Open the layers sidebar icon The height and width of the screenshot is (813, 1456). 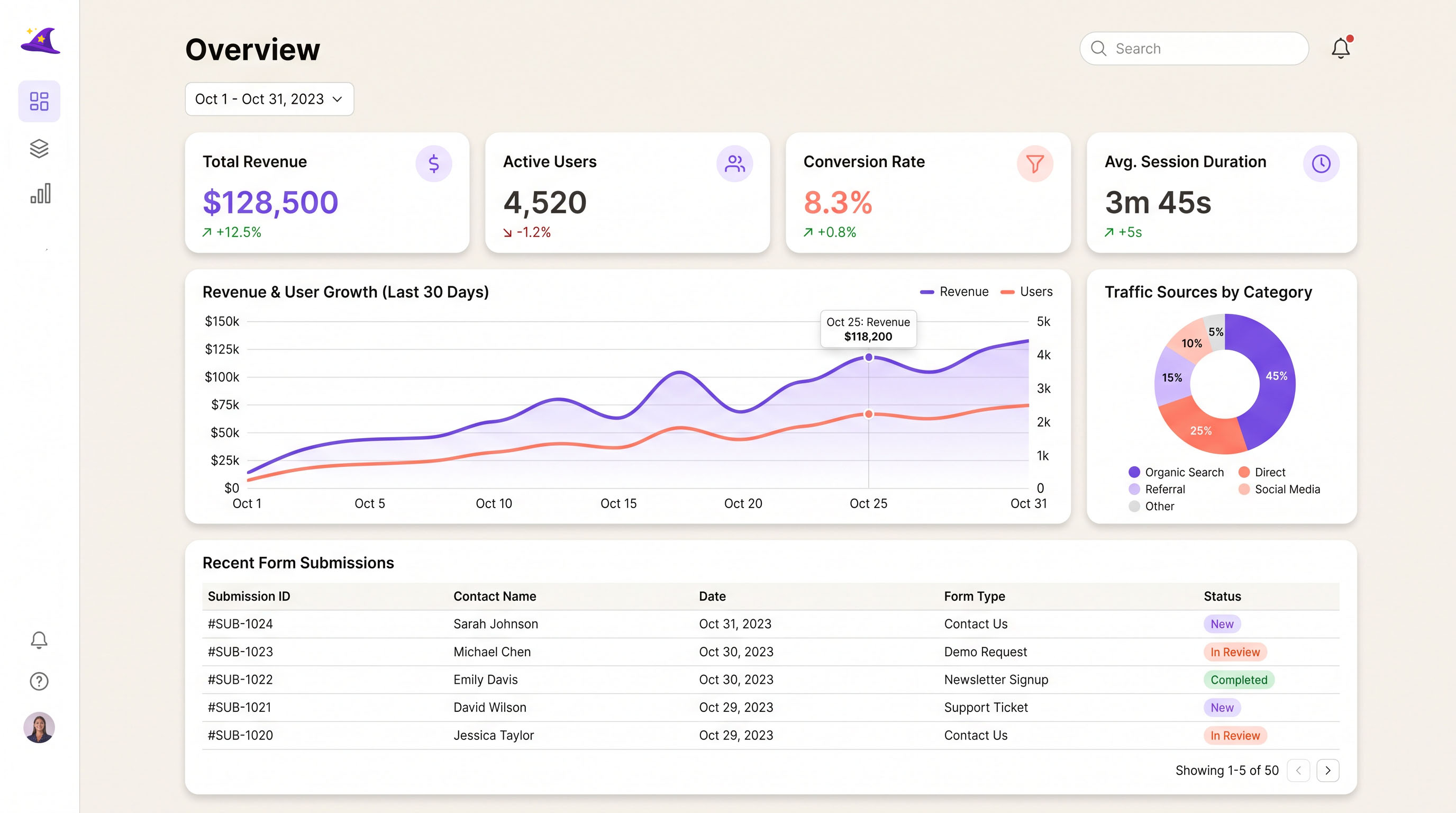point(39,148)
